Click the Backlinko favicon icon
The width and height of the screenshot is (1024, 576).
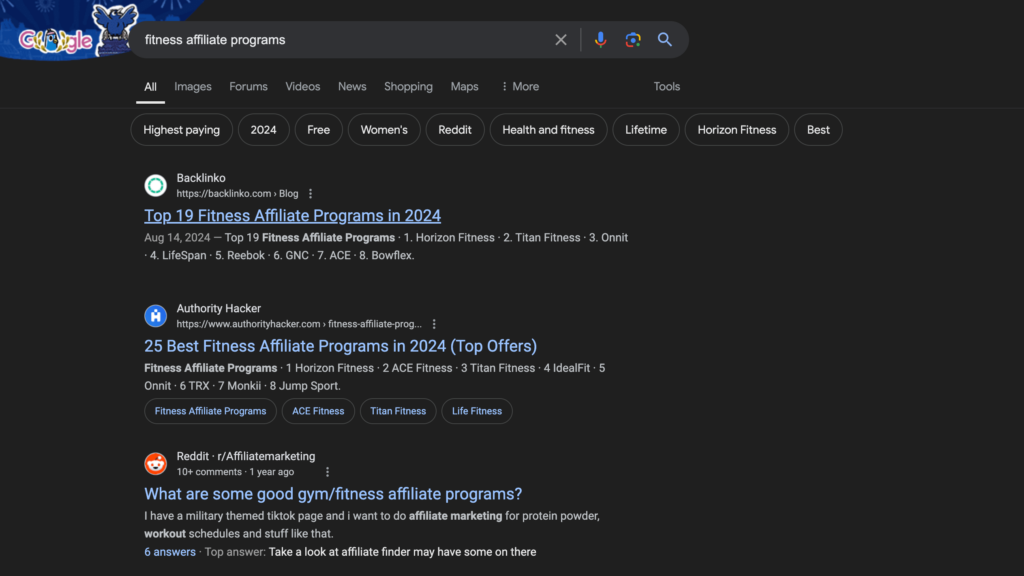[155, 185]
